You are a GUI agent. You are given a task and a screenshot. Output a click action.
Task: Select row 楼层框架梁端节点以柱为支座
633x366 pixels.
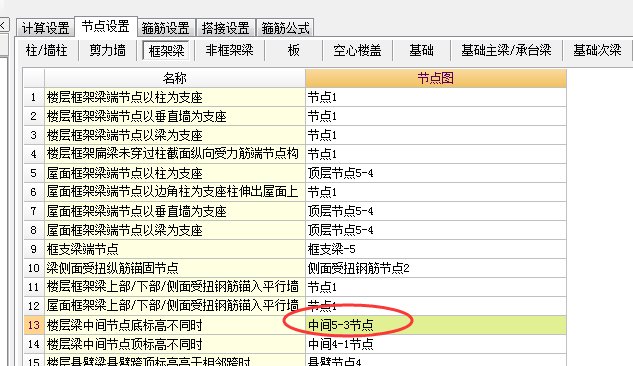[x=175, y=97]
